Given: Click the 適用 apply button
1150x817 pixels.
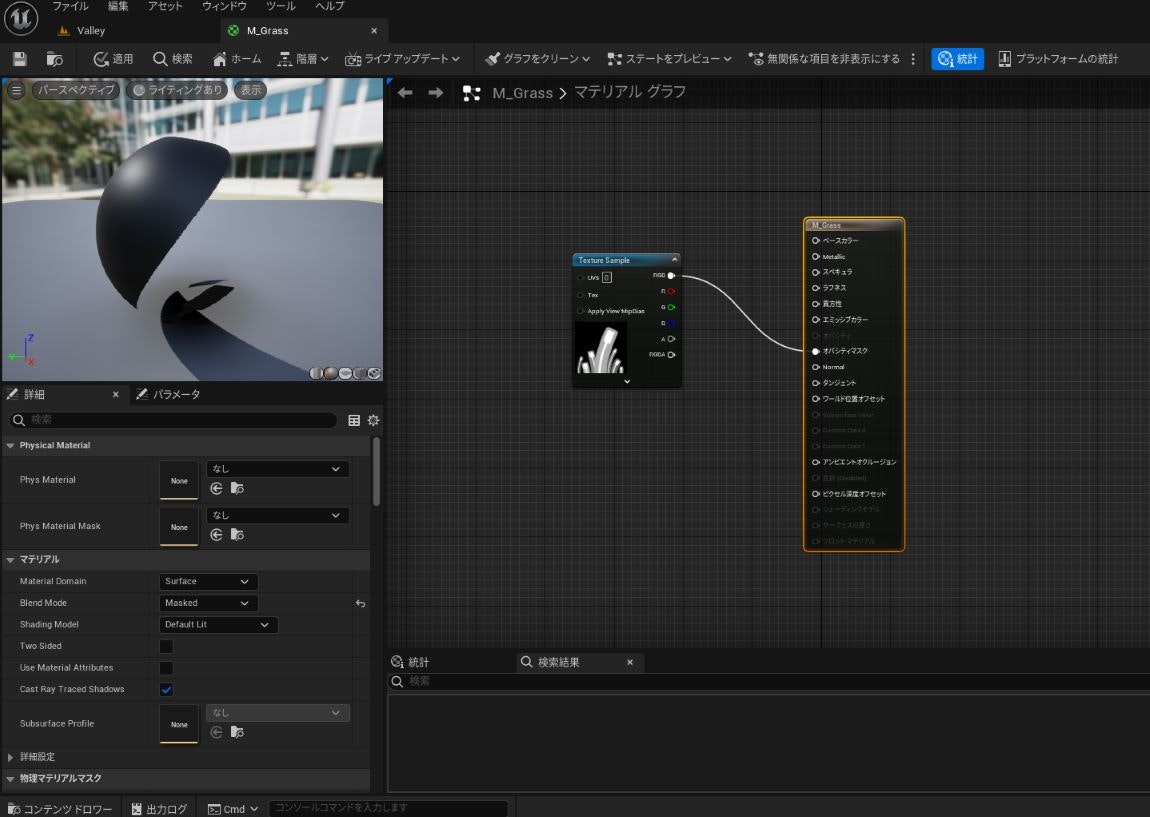Looking at the screenshot, I should (113, 59).
